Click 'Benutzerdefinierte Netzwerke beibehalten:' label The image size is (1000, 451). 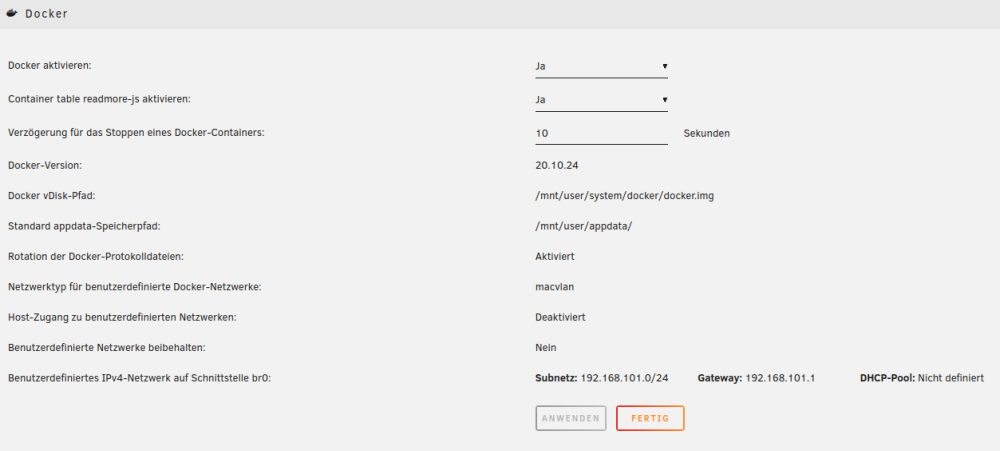click(107, 348)
